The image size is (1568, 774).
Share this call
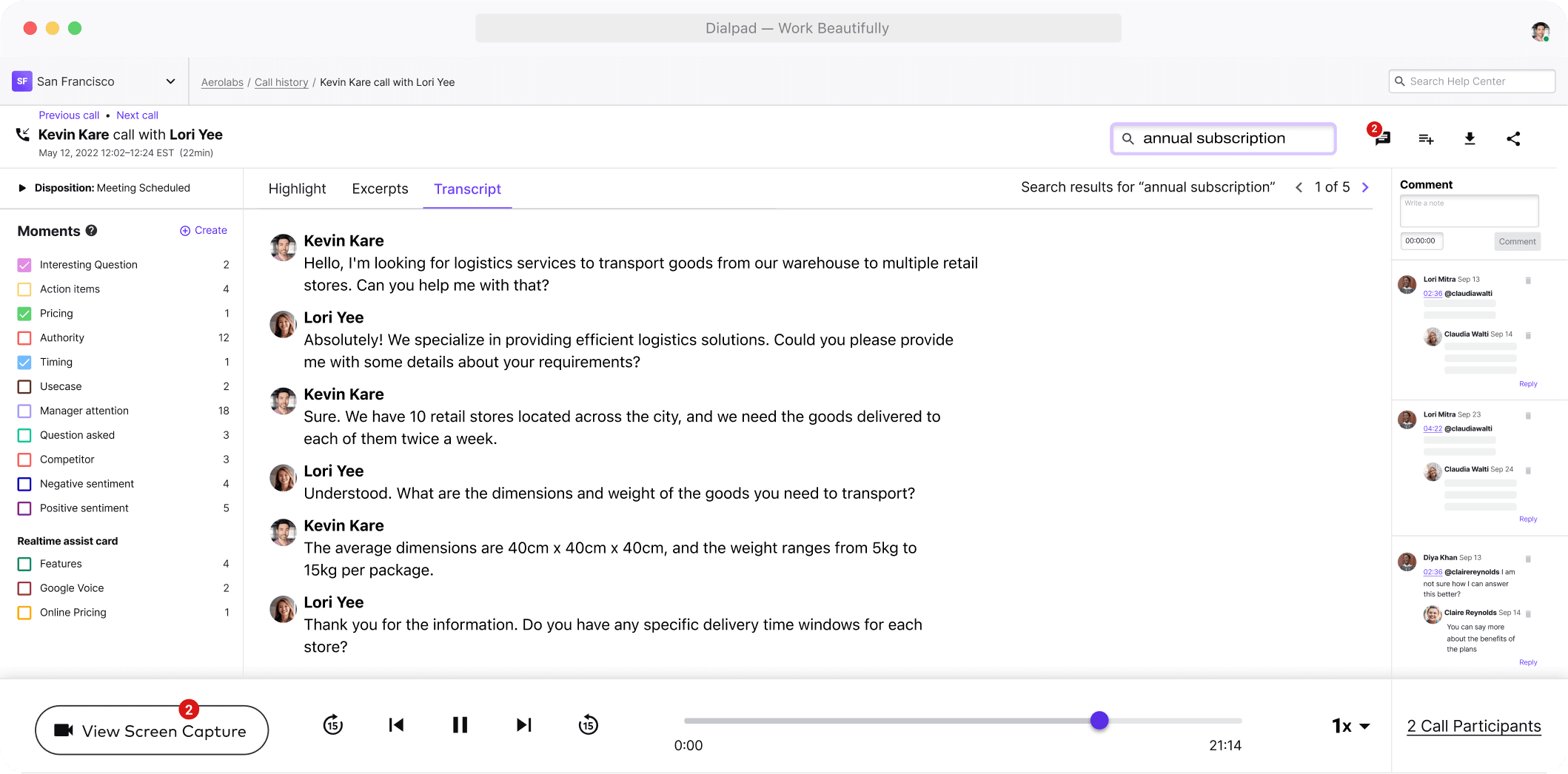[x=1514, y=138]
